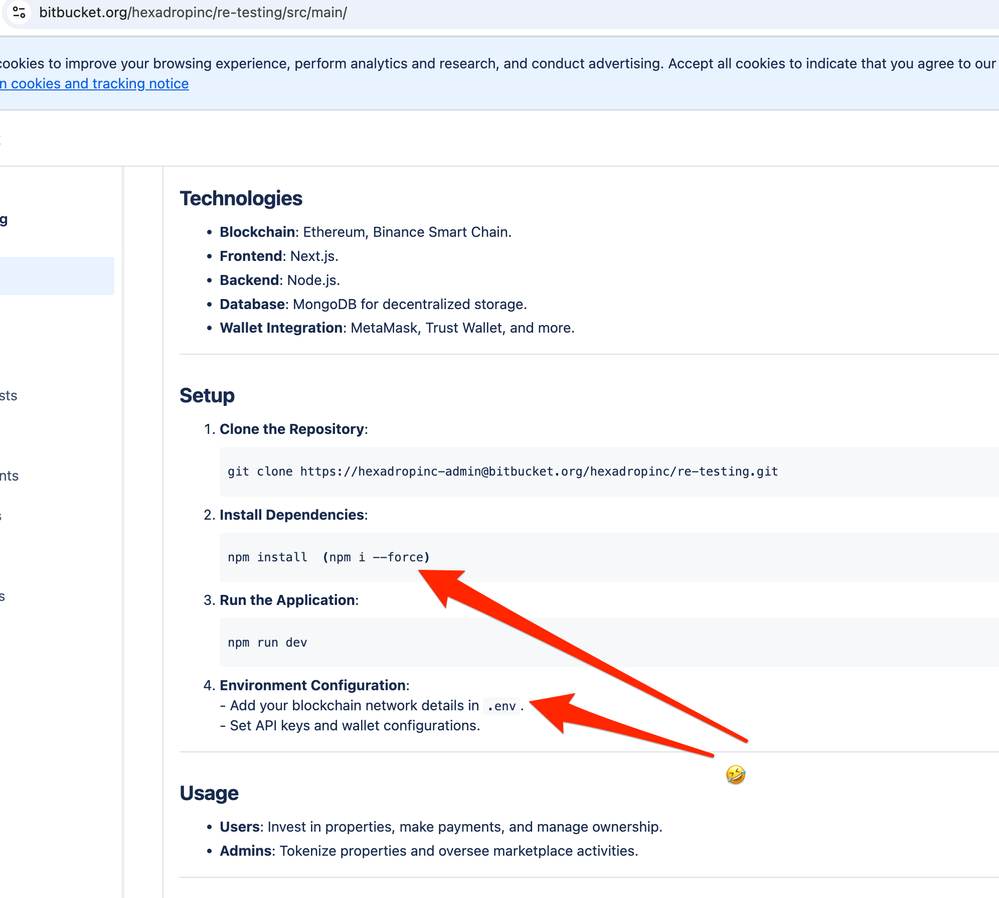Select the npm install command code block

[x=609, y=557]
